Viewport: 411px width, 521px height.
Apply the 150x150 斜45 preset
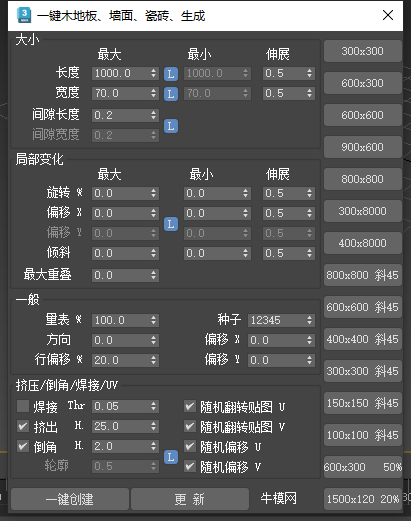pyautogui.click(x=362, y=403)
